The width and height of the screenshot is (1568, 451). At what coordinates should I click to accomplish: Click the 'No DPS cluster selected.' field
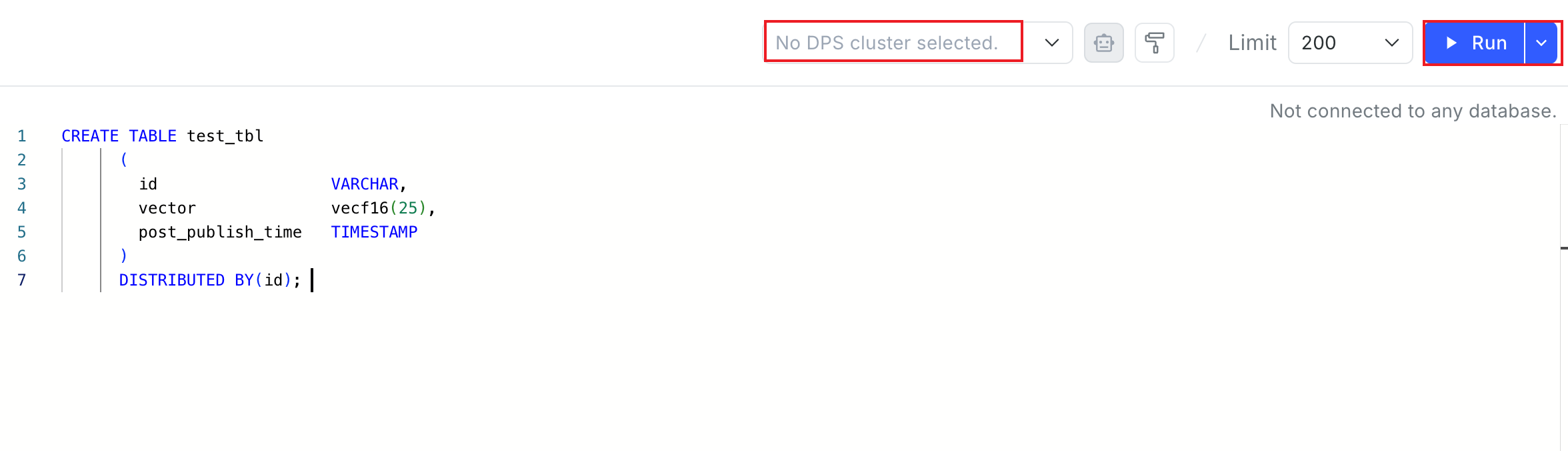(893, 43)
